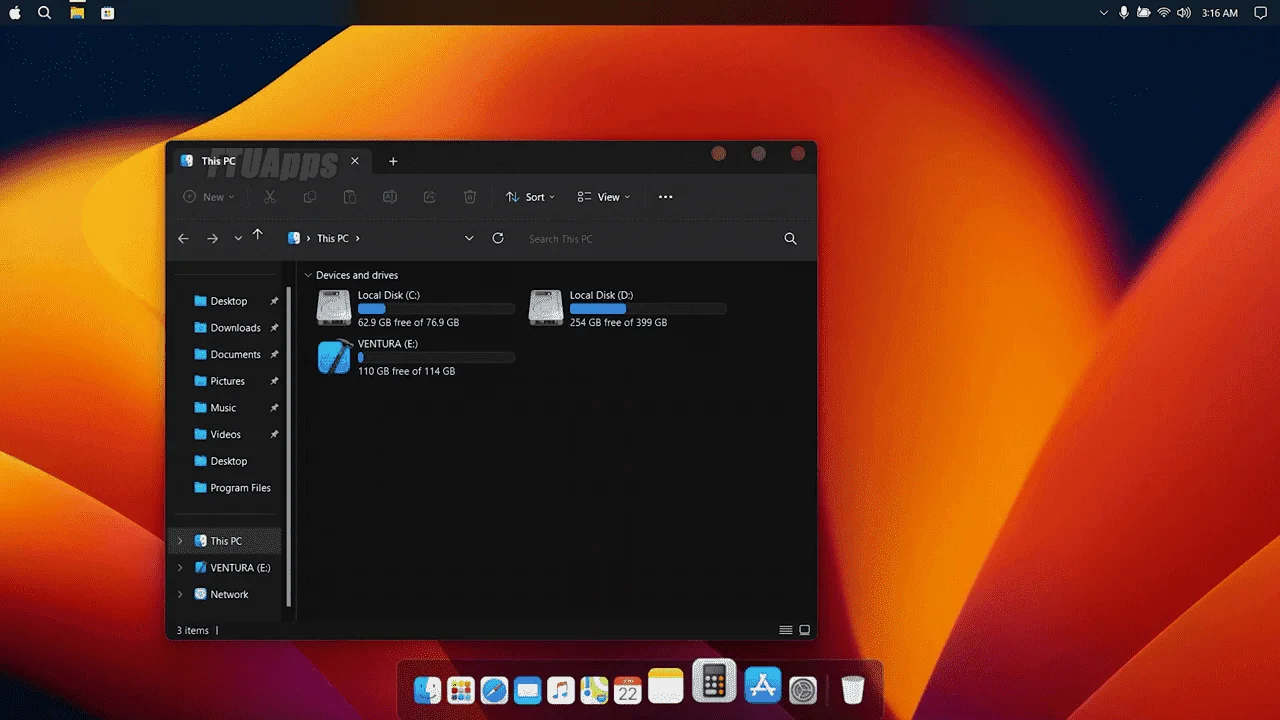Image resolution: width=1280 pixels, height=720 pixels.
Task: Open Maps in the dock
Action: (595, 690)
